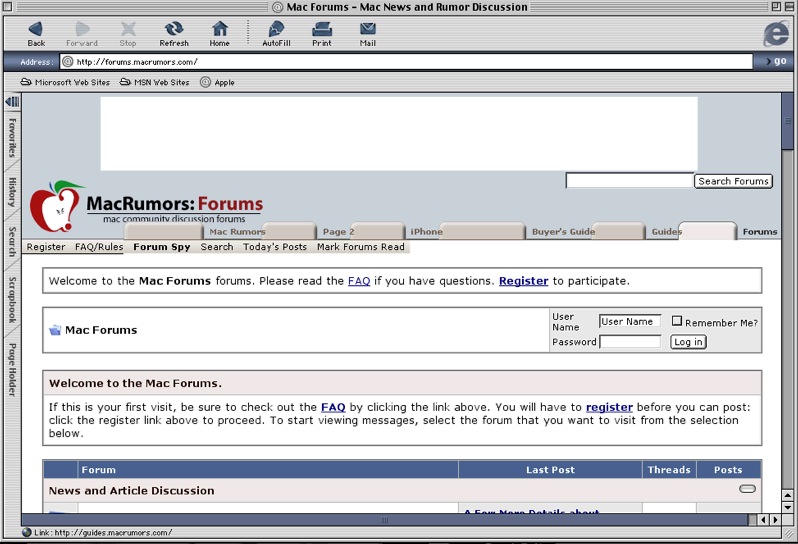The width and height of the screenshot is (798, 544).
Task: Open Microsoft Web Sites favorites folder
Action: tap(65, 82)
